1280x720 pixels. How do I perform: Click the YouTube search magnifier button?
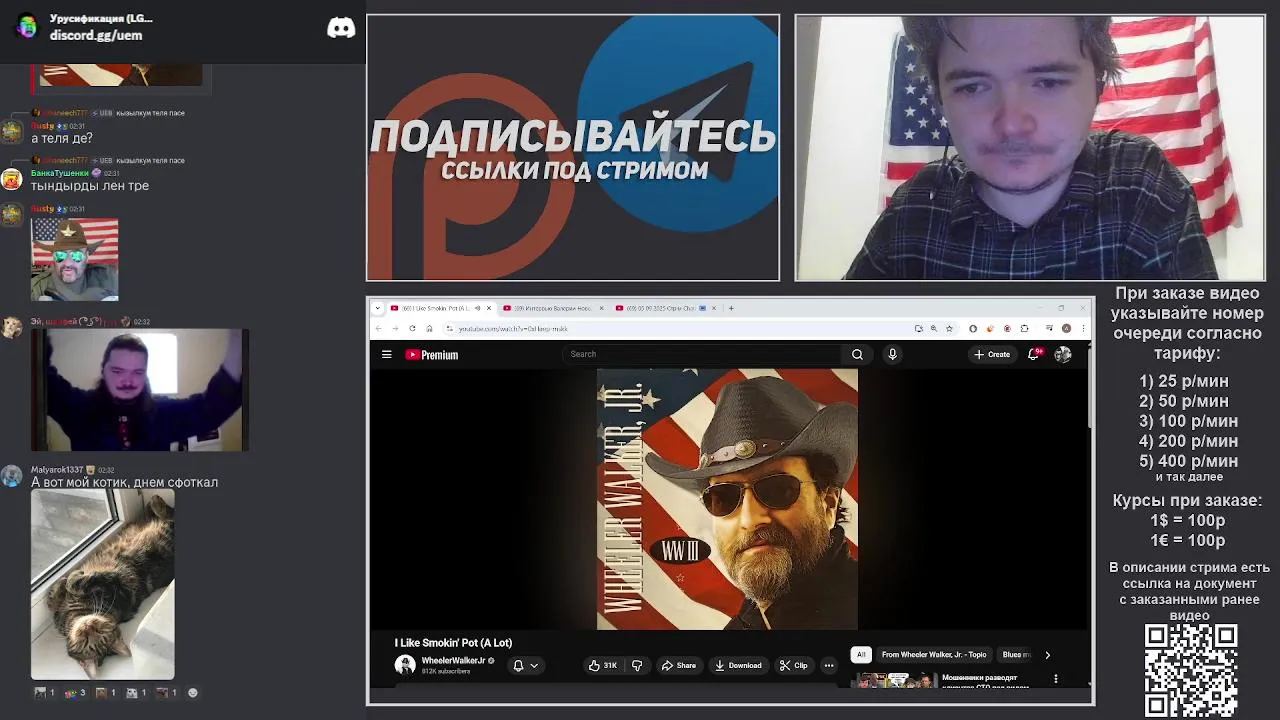coord(857,354)
